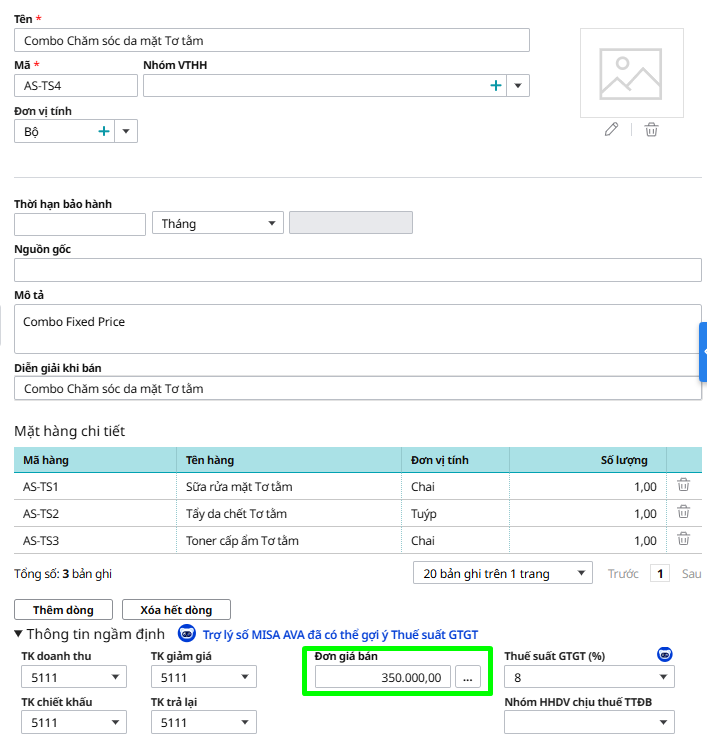
Task: Open the Nhóm VTHH dropdown arrow
Action: 518,86
